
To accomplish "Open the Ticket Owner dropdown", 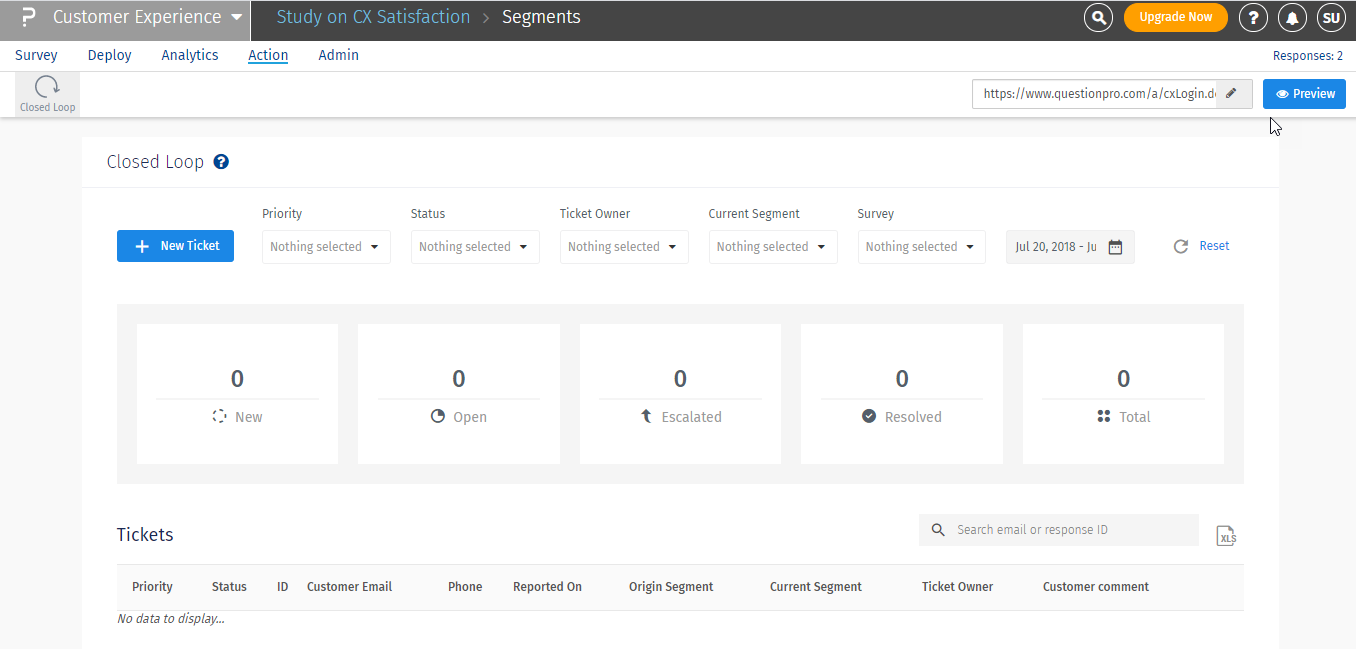I will 624,247.
